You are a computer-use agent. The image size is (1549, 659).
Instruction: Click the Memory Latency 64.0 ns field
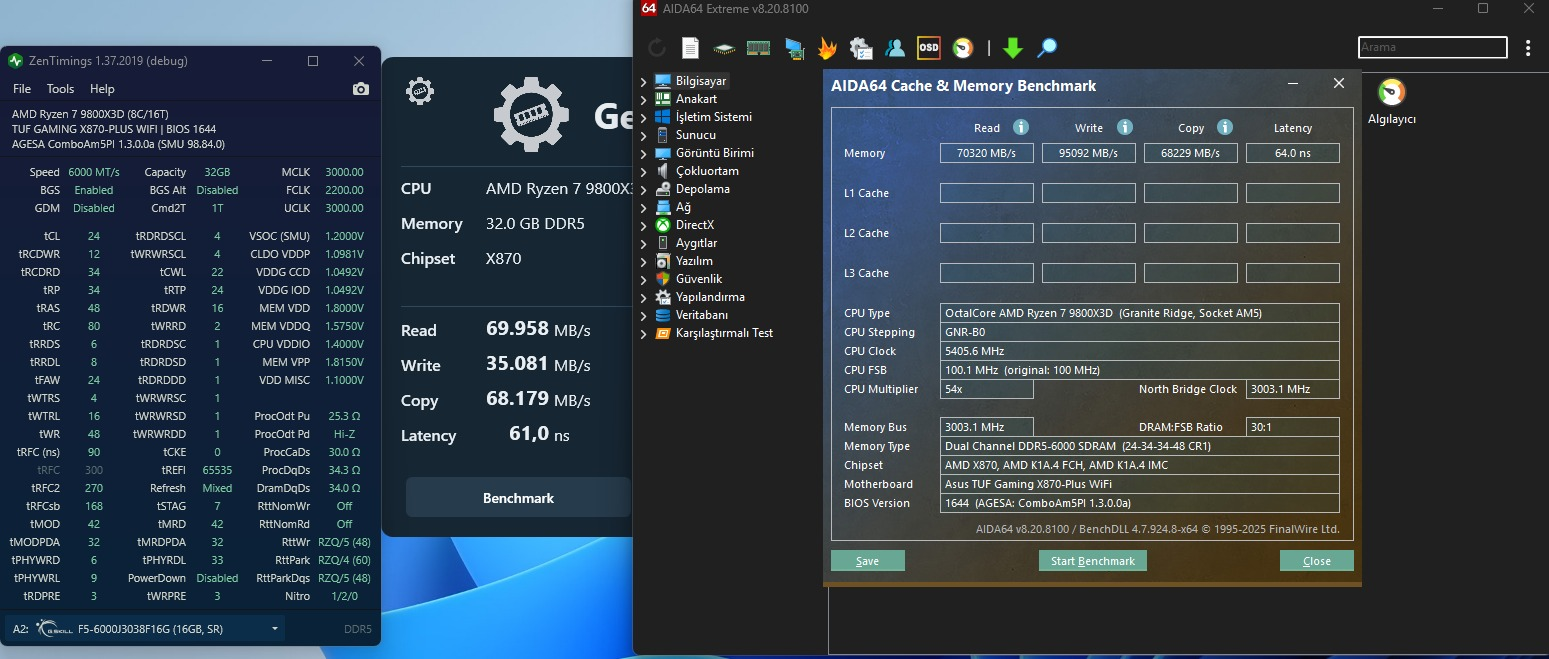1293,153
